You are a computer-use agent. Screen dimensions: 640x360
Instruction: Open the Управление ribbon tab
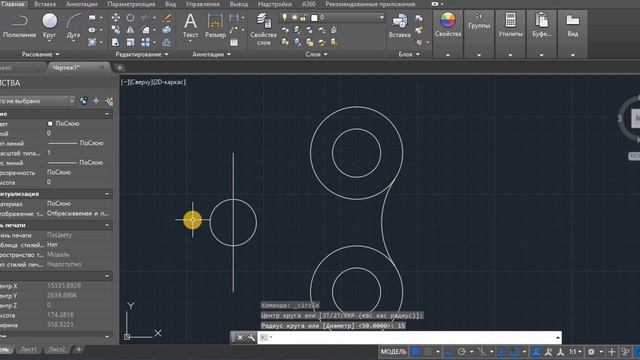pyautogui.click(x=202, y=4)
